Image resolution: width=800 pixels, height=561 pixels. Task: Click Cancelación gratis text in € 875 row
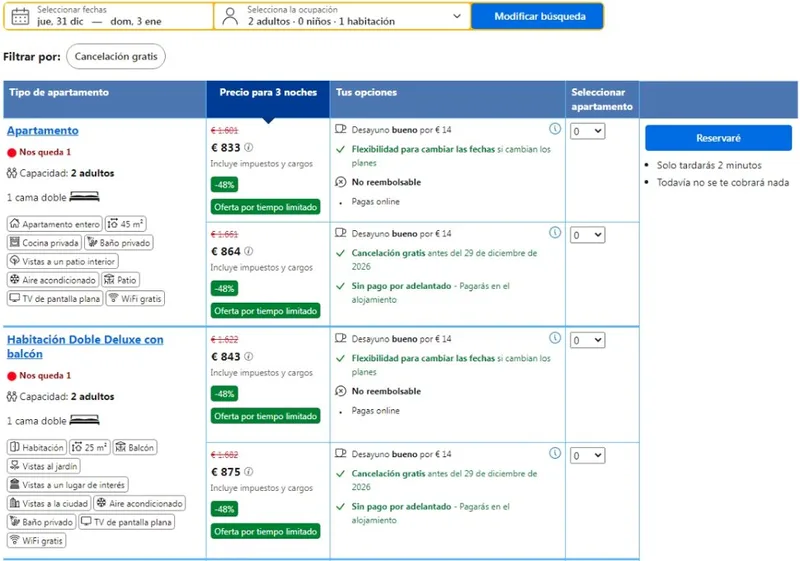coord(388,473)
